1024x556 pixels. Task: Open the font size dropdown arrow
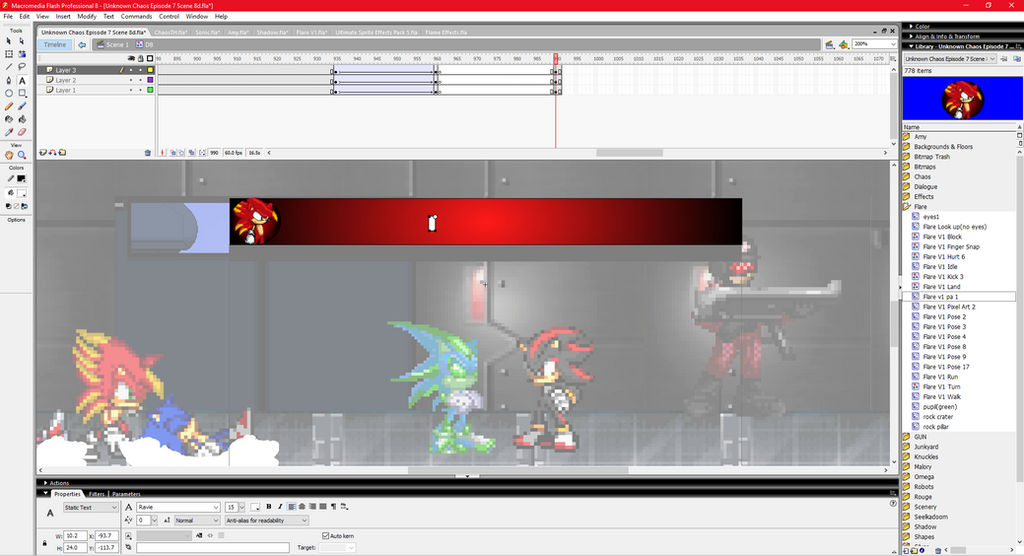(242, 507)
